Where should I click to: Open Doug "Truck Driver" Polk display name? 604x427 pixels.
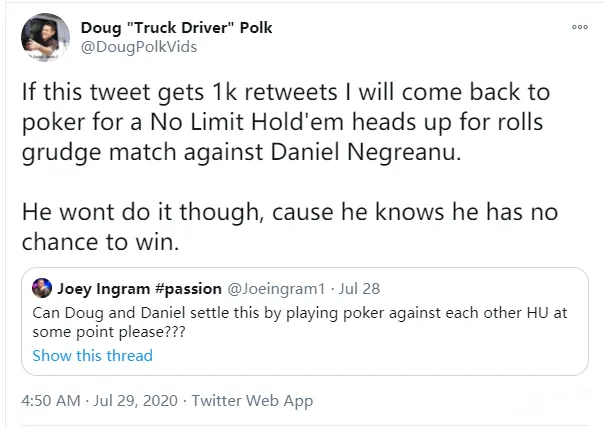pos(176,28)
